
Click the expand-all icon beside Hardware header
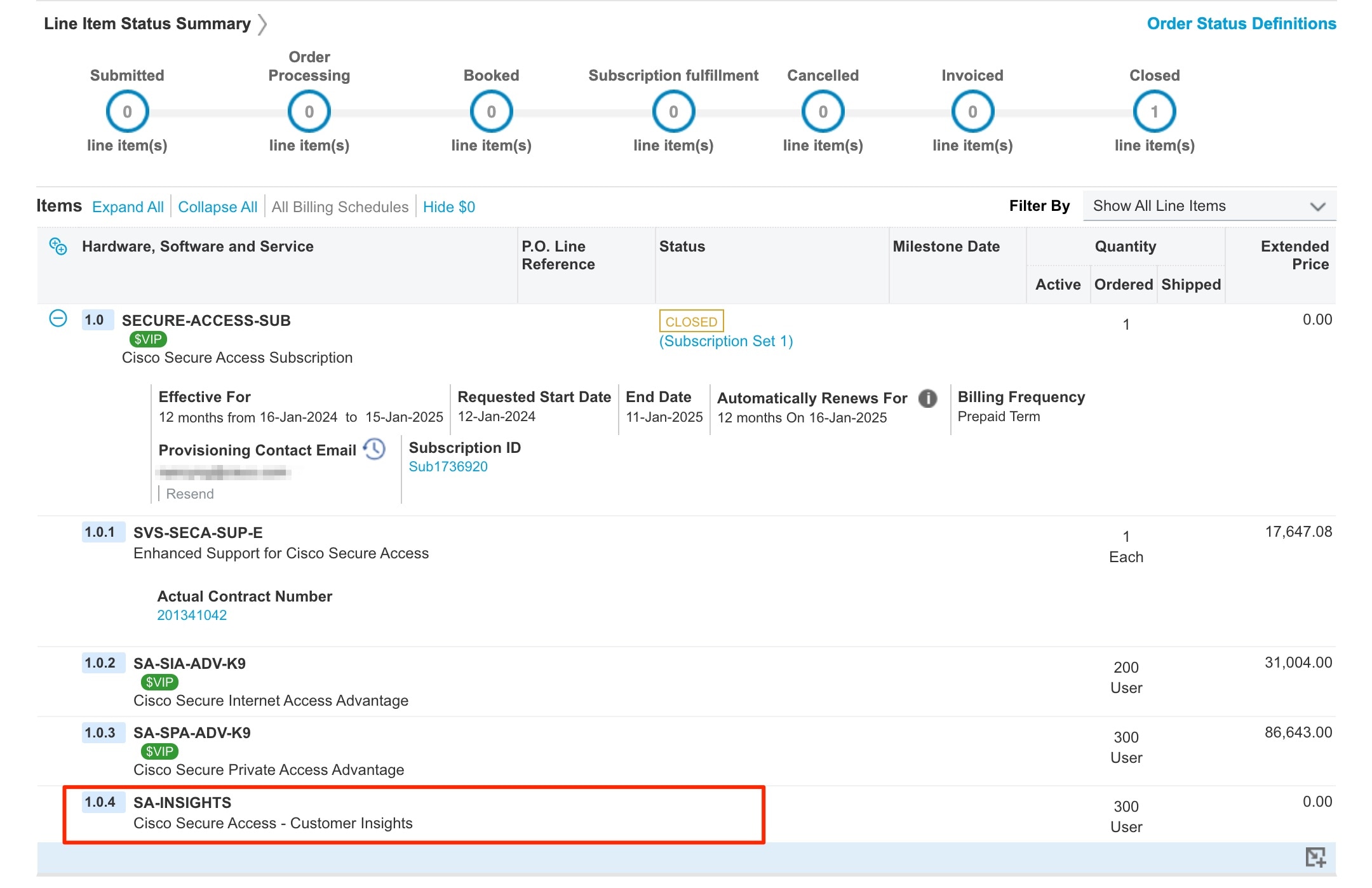pos(58,246)
